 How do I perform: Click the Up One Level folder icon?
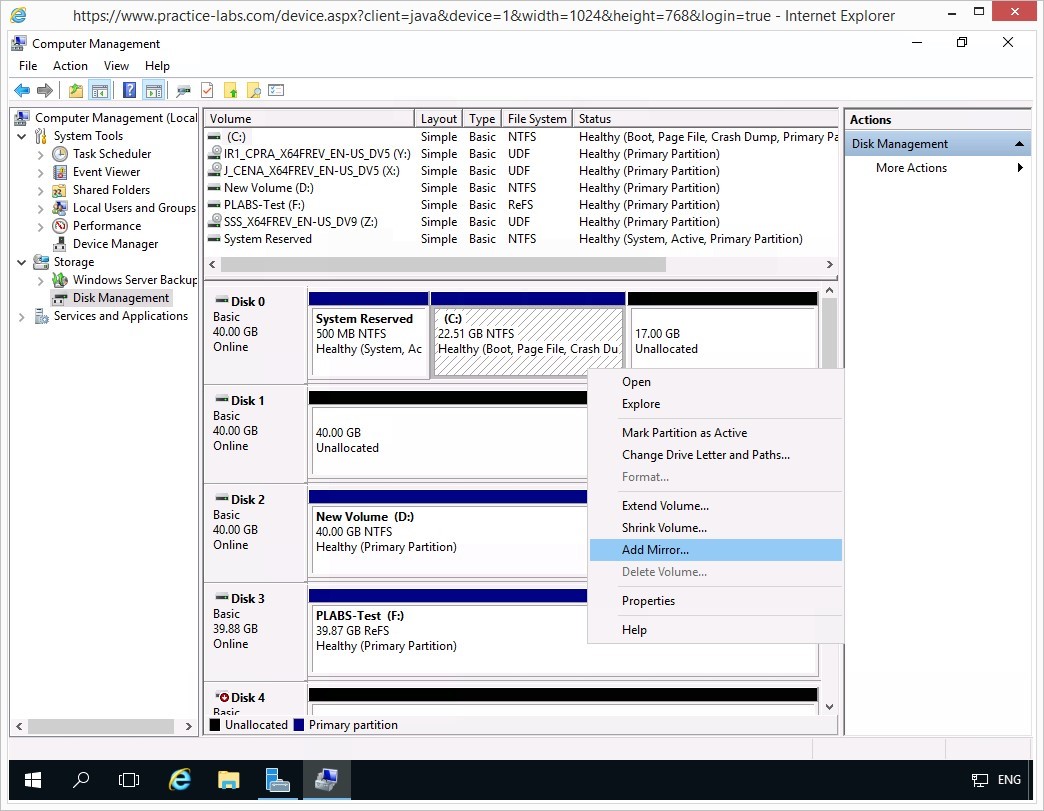(76, 90)
